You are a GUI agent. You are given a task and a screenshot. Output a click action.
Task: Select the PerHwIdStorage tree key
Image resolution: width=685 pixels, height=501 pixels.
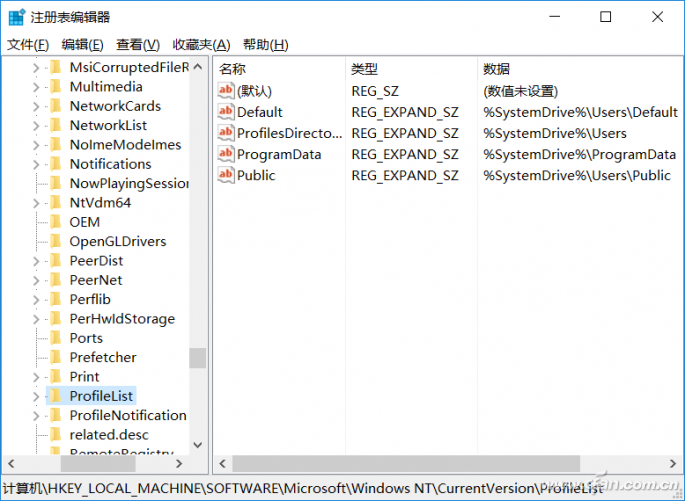[x=122, y=319]
